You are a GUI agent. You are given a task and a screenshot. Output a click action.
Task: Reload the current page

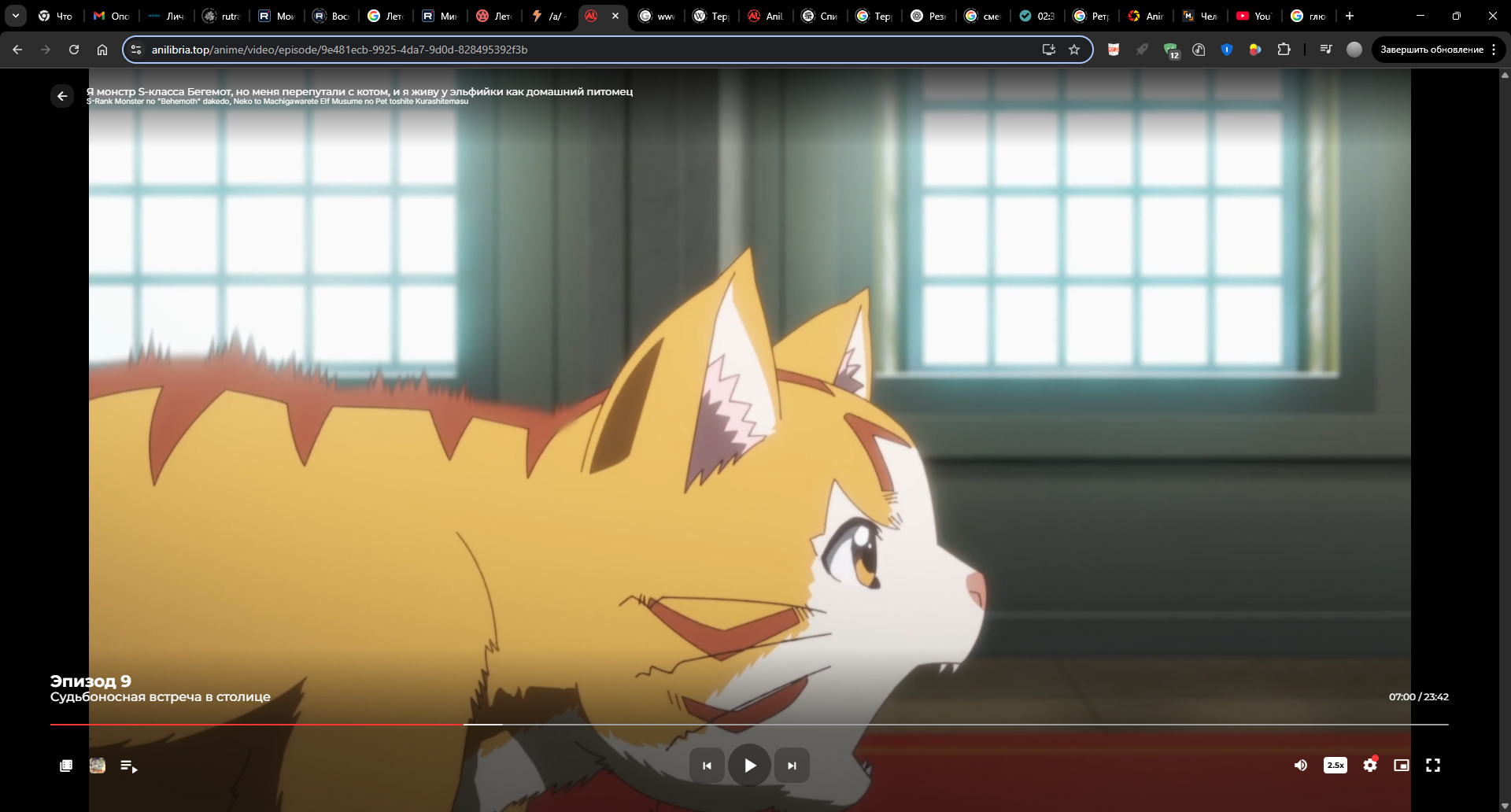pyautogui.click(x=74, y=50)
